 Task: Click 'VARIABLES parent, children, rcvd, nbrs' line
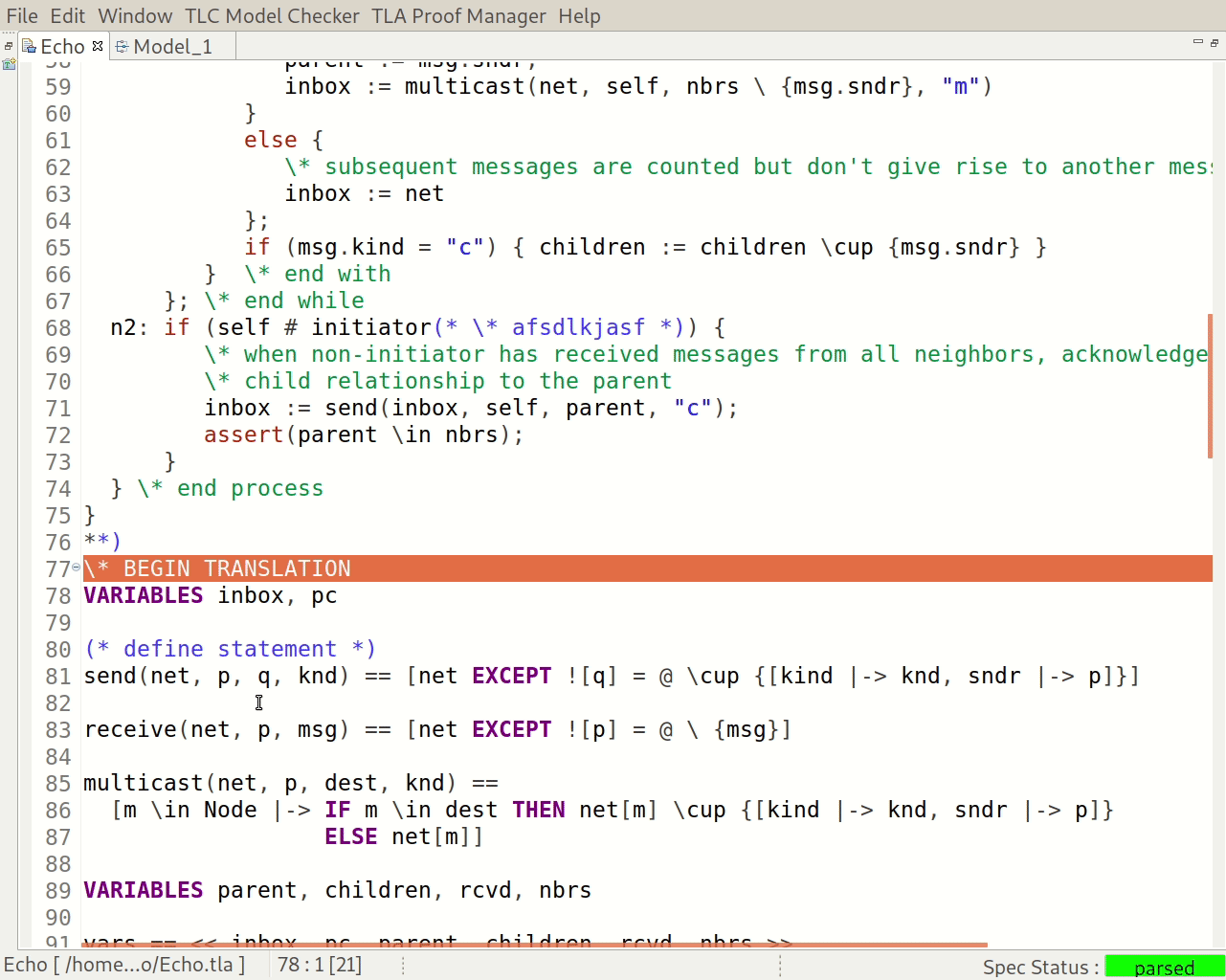337,890
